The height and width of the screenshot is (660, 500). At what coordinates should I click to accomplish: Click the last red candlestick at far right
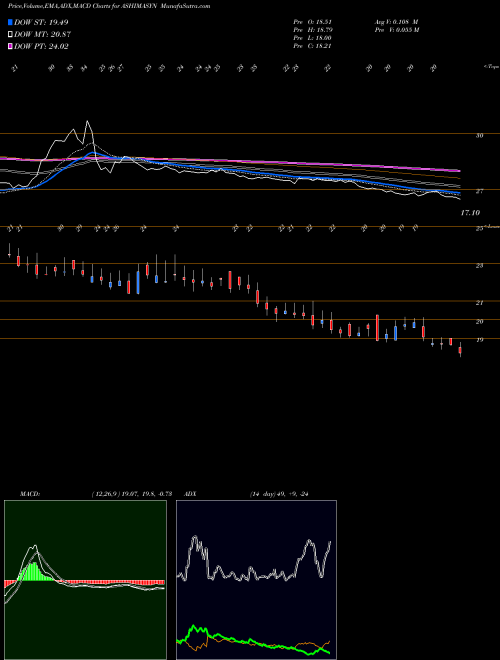click(x=460, y=350)
